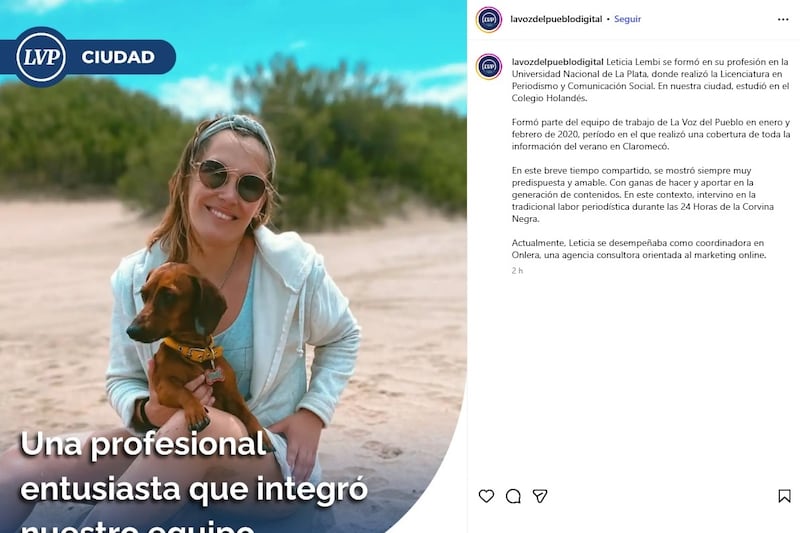
Task: Click the caption paragraph about Claromecó coverage
Action: pyautogui.click(x=651, y=134)
